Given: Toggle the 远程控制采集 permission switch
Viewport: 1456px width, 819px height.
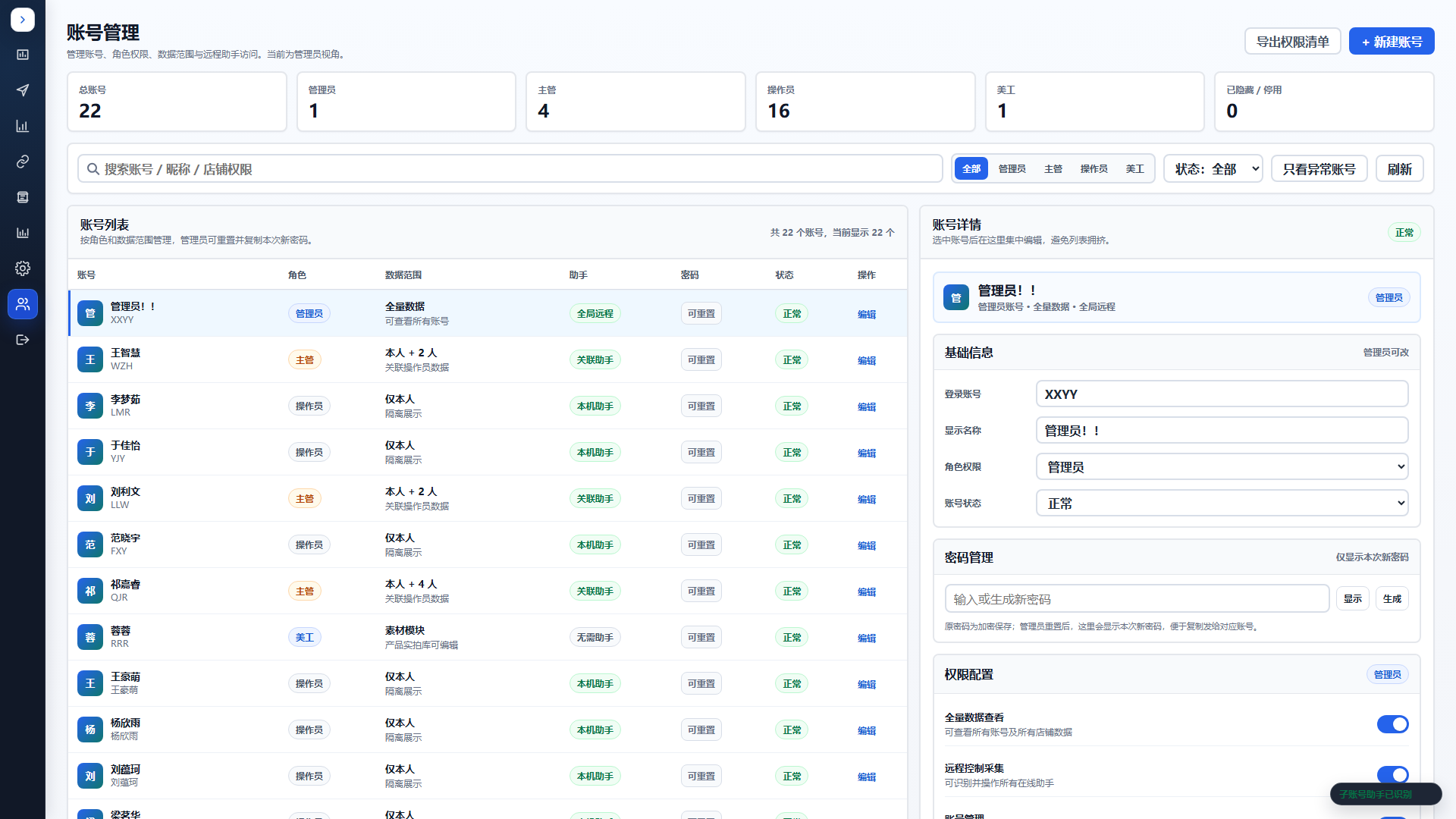Looking at the screenshot, I should pos(1392,775).
